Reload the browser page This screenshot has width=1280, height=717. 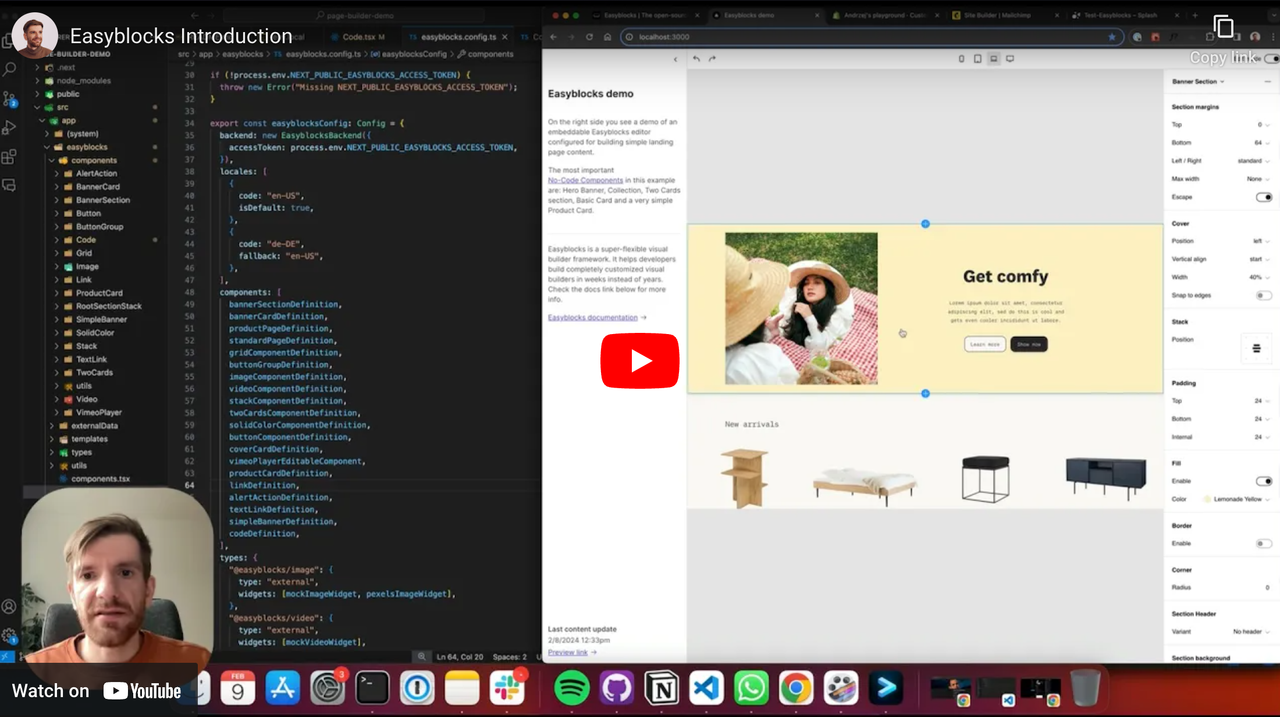click(589, 37)
